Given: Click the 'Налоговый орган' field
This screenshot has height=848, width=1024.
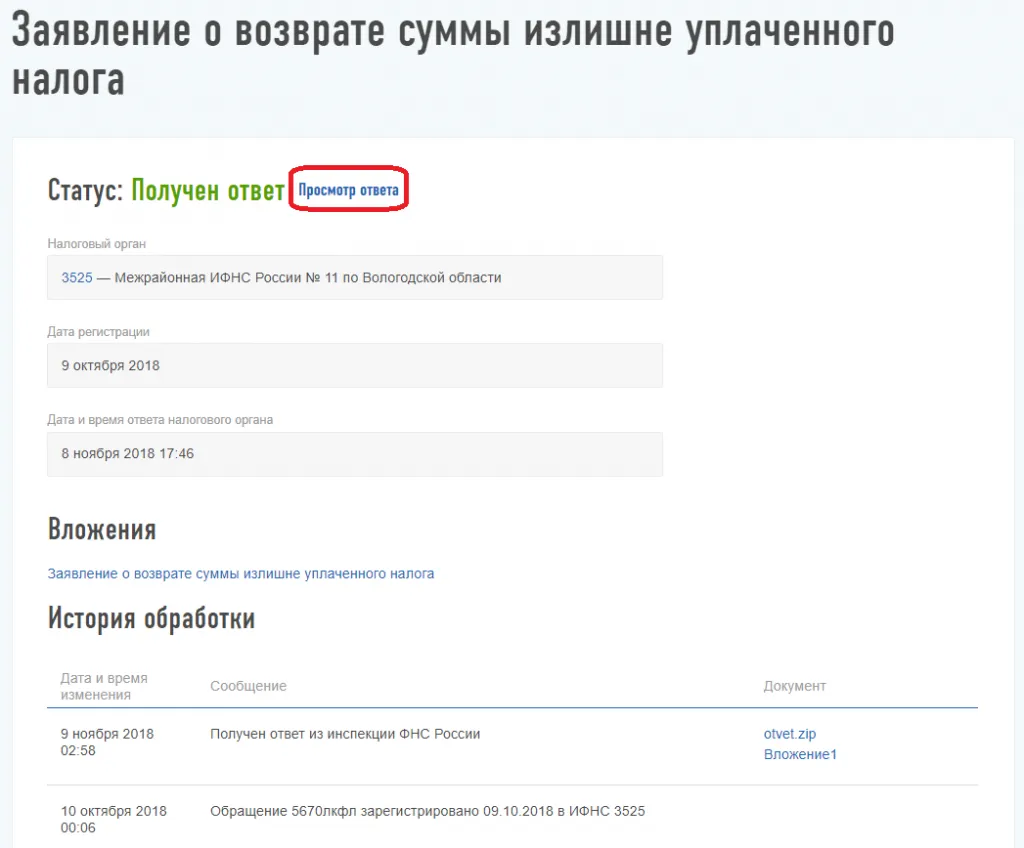Looking at the screenshot, I should [x=354, y=278].
